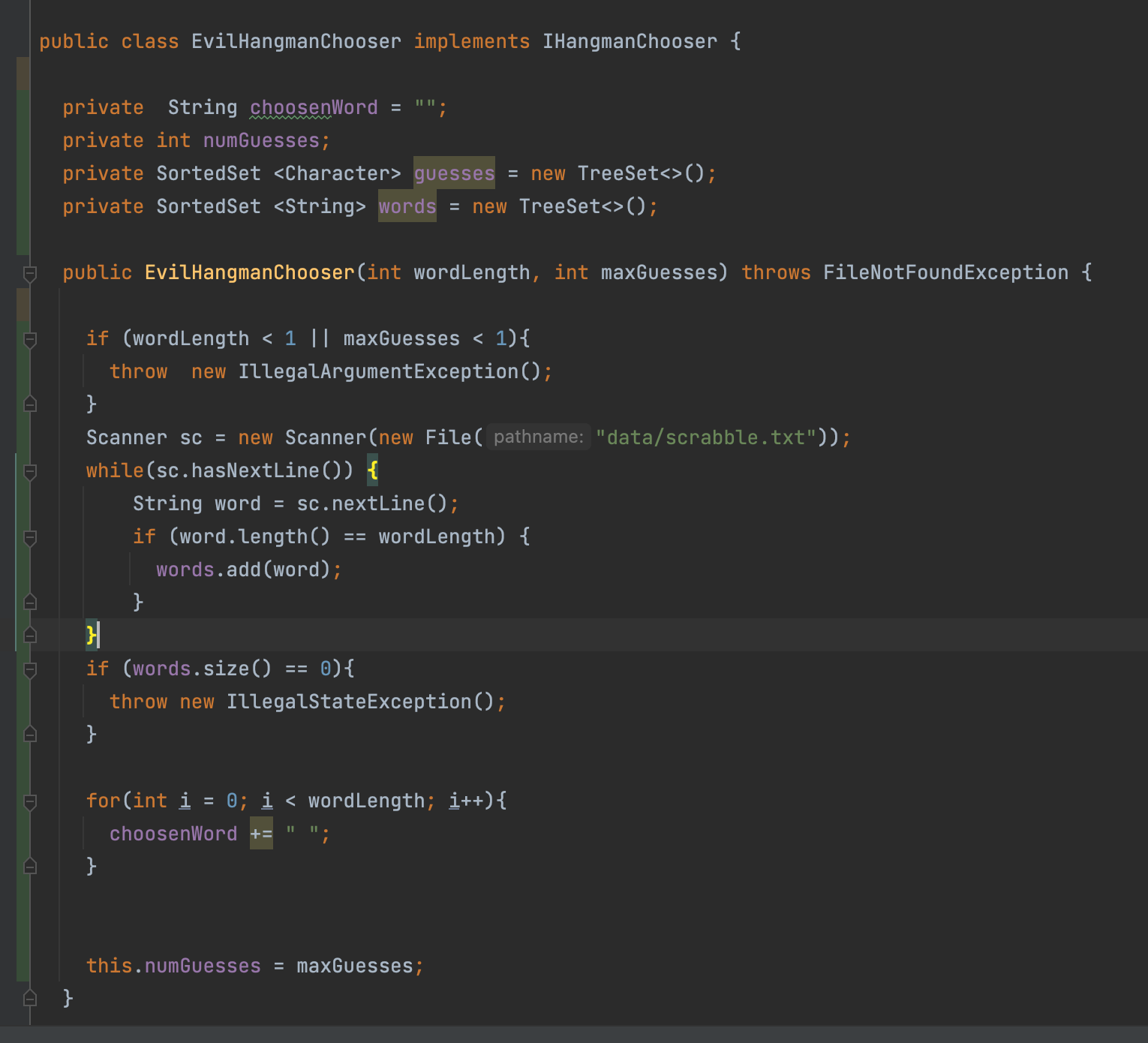The width and height of the screenshot is (1148, 1043).
Task: Fold the wordLength check if block
Action: click(30, 340)
